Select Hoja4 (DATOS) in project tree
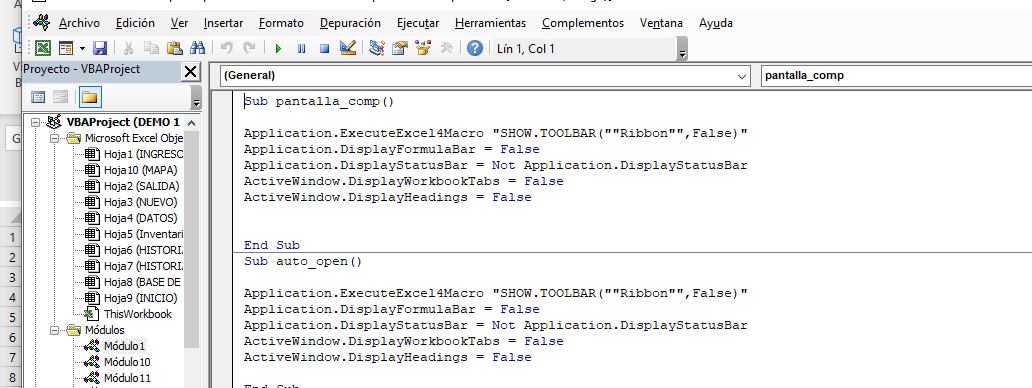 click(x=140, y=218)
